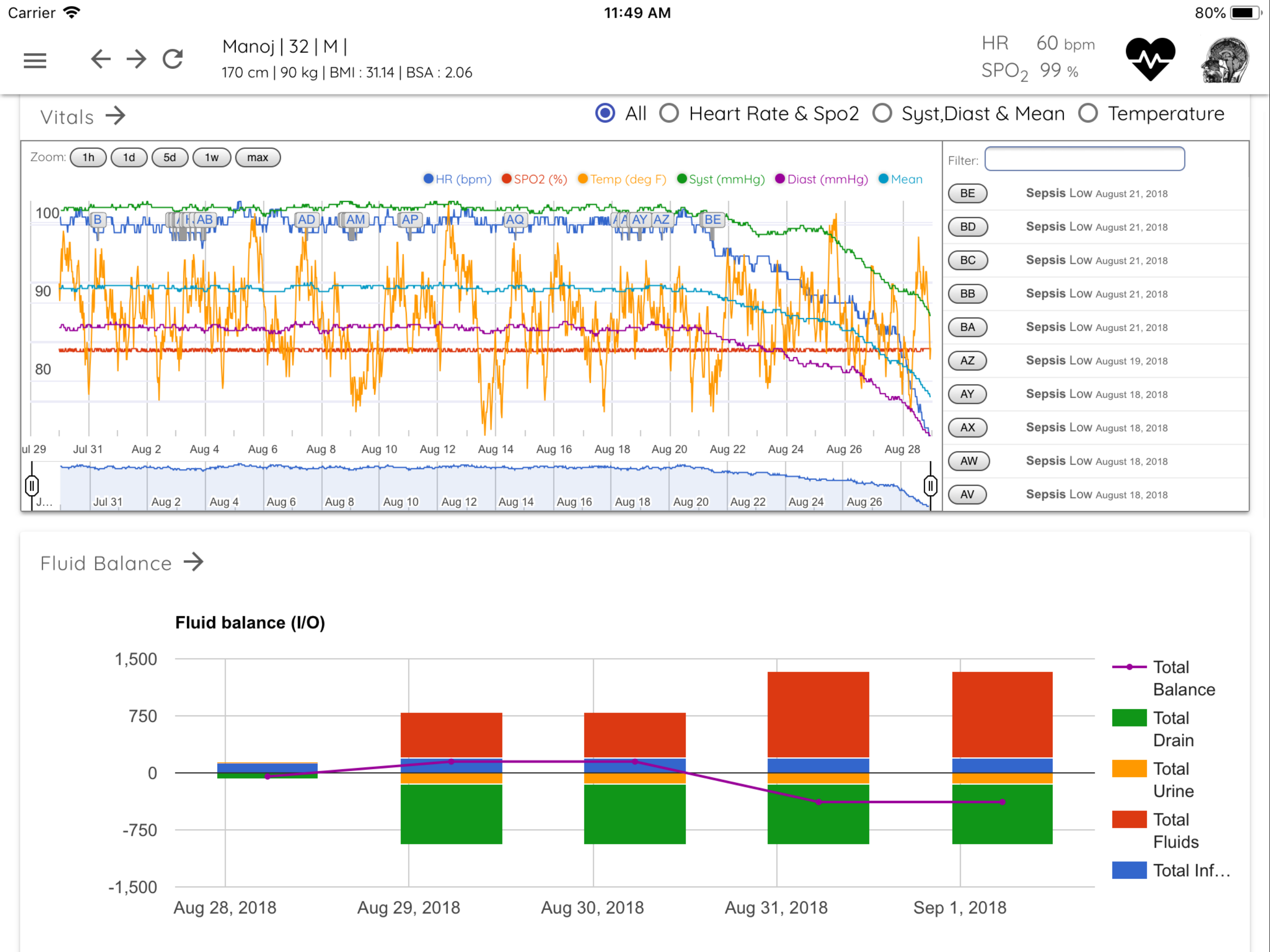Open the hamburger menu
This screenshot has width=1270, height=952.
[34, 59]
